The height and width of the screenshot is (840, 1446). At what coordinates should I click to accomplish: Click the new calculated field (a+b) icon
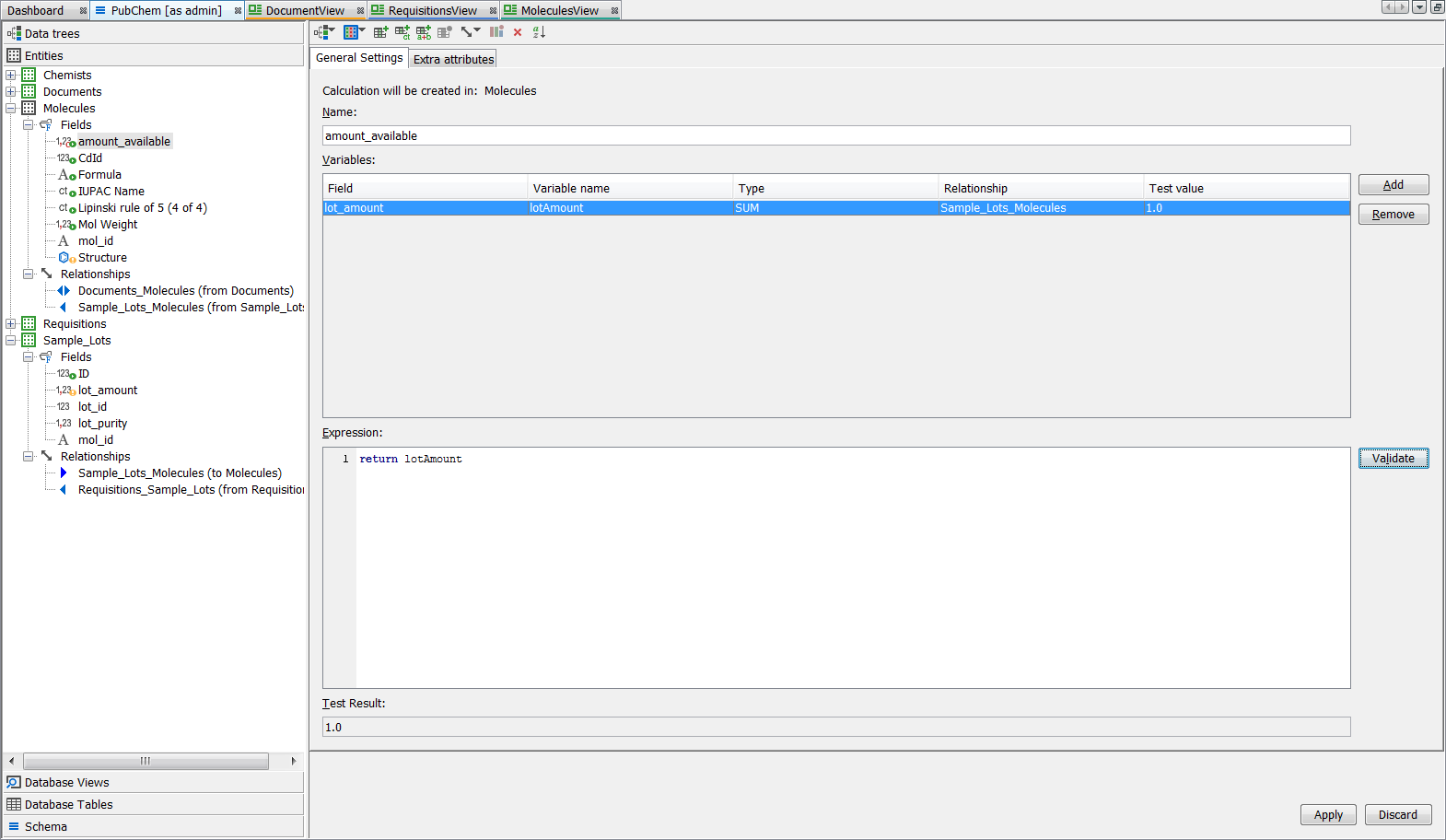coord(424,32)
